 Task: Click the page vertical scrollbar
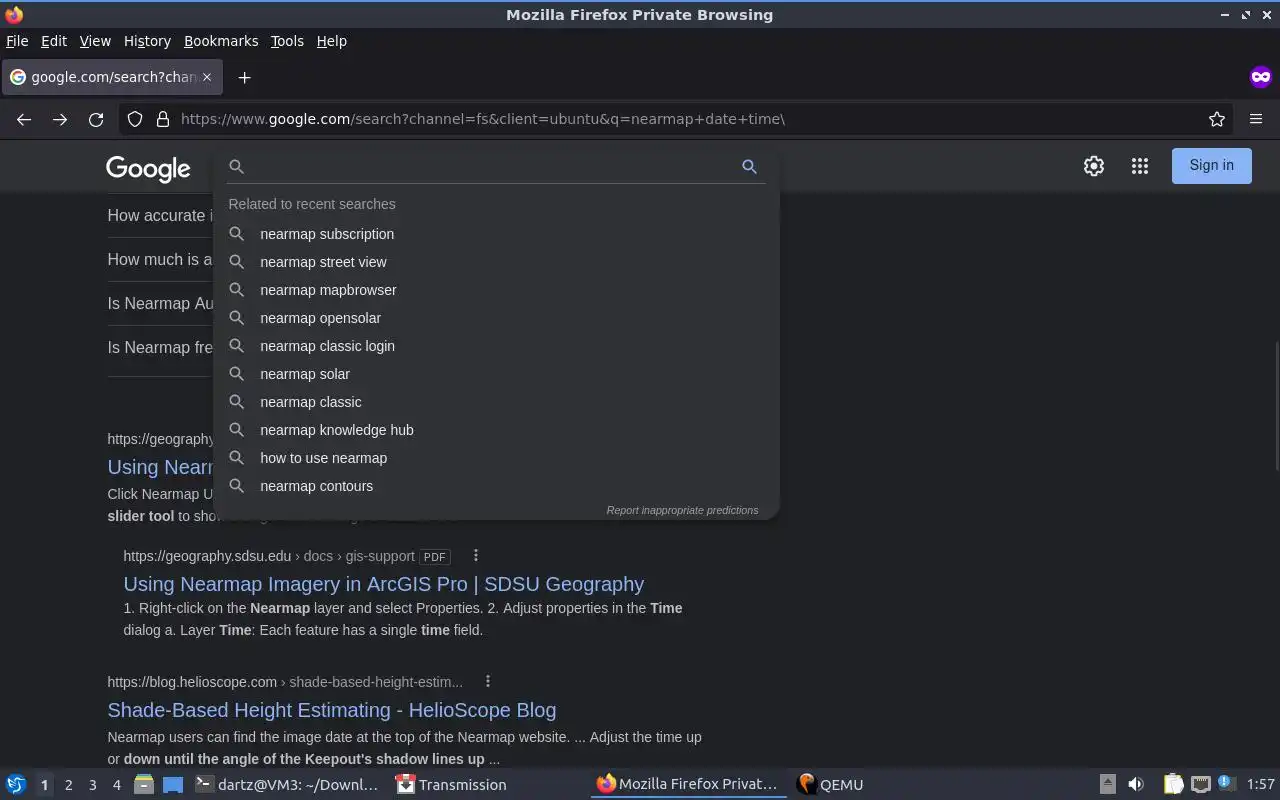tap(1275, 405)
